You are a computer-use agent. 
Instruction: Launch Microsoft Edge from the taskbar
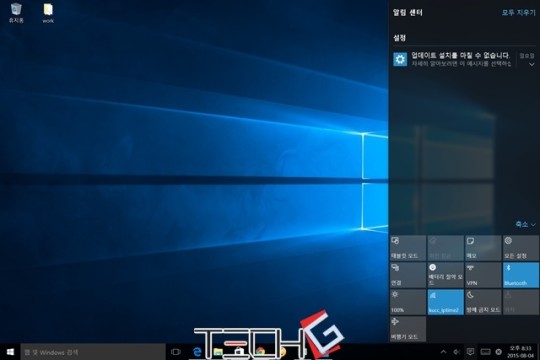[197, 352]
